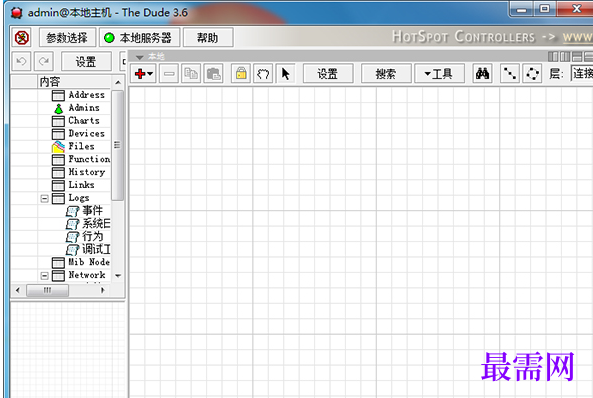The image size is (593, 398).
Task: Click the horizontal scrollbar thumb
Action: (48, 291)
